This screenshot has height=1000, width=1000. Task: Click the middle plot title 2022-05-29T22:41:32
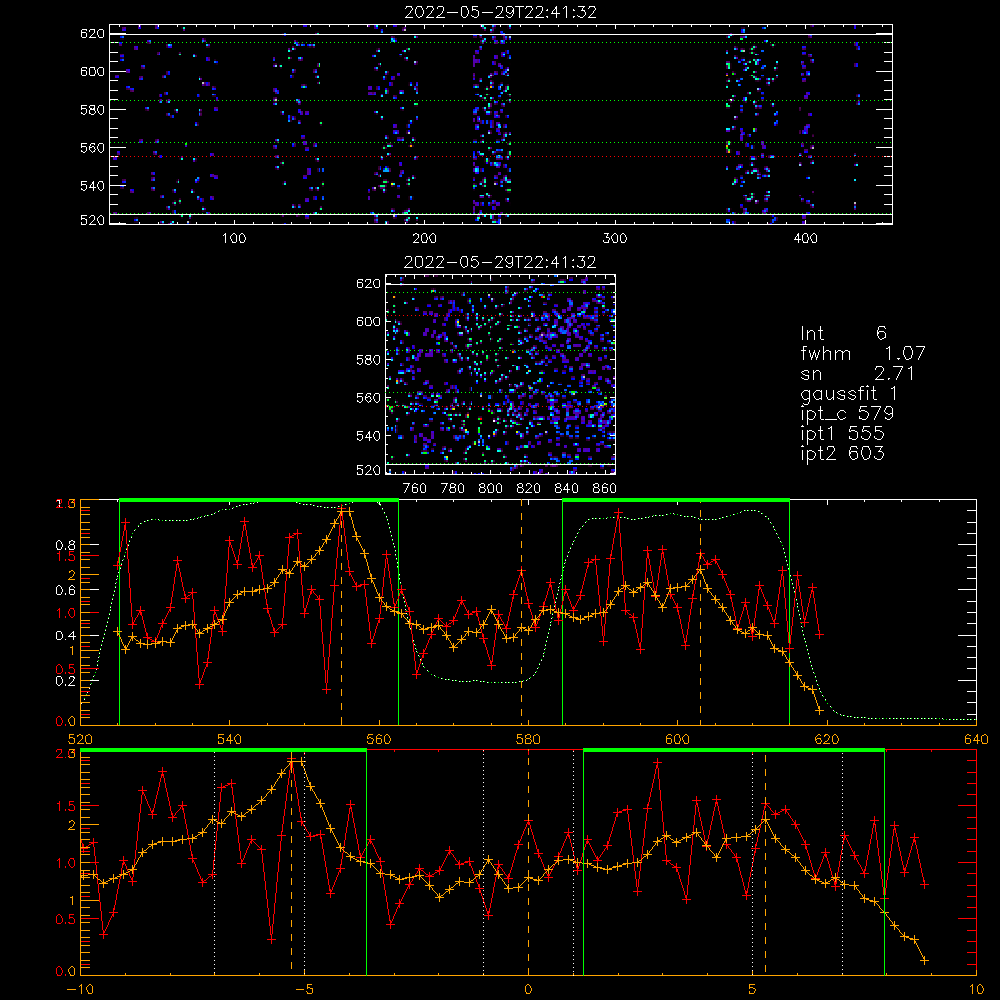[x=500, y=262]
